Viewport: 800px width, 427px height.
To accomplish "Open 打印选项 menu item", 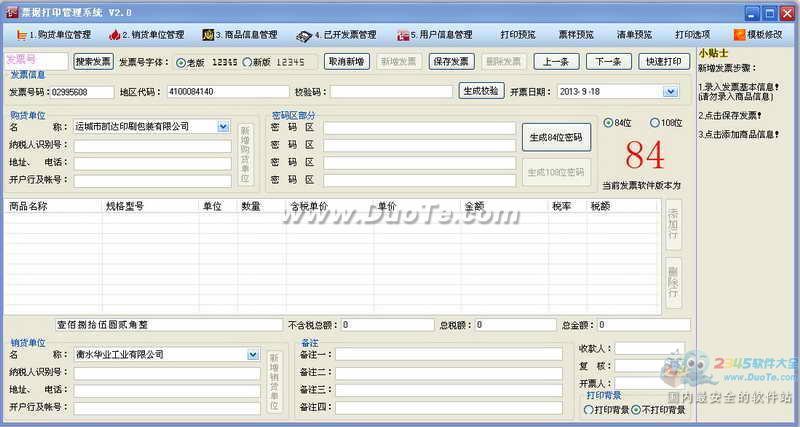I will [692, 35].
